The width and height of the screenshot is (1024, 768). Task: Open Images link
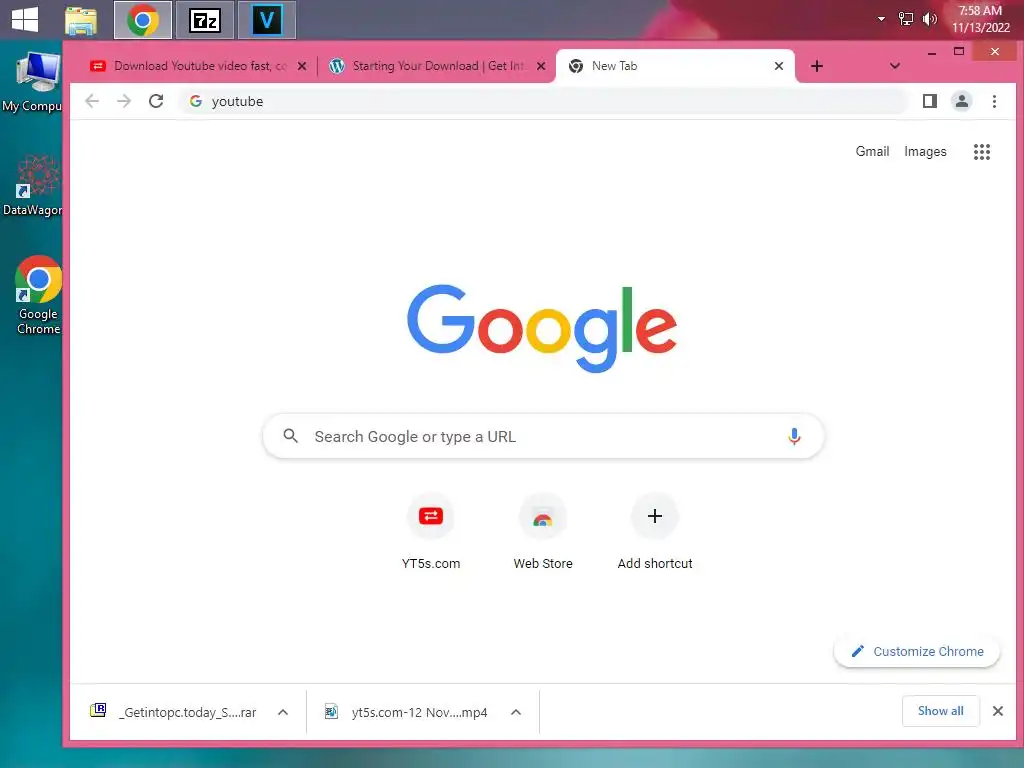925,152
